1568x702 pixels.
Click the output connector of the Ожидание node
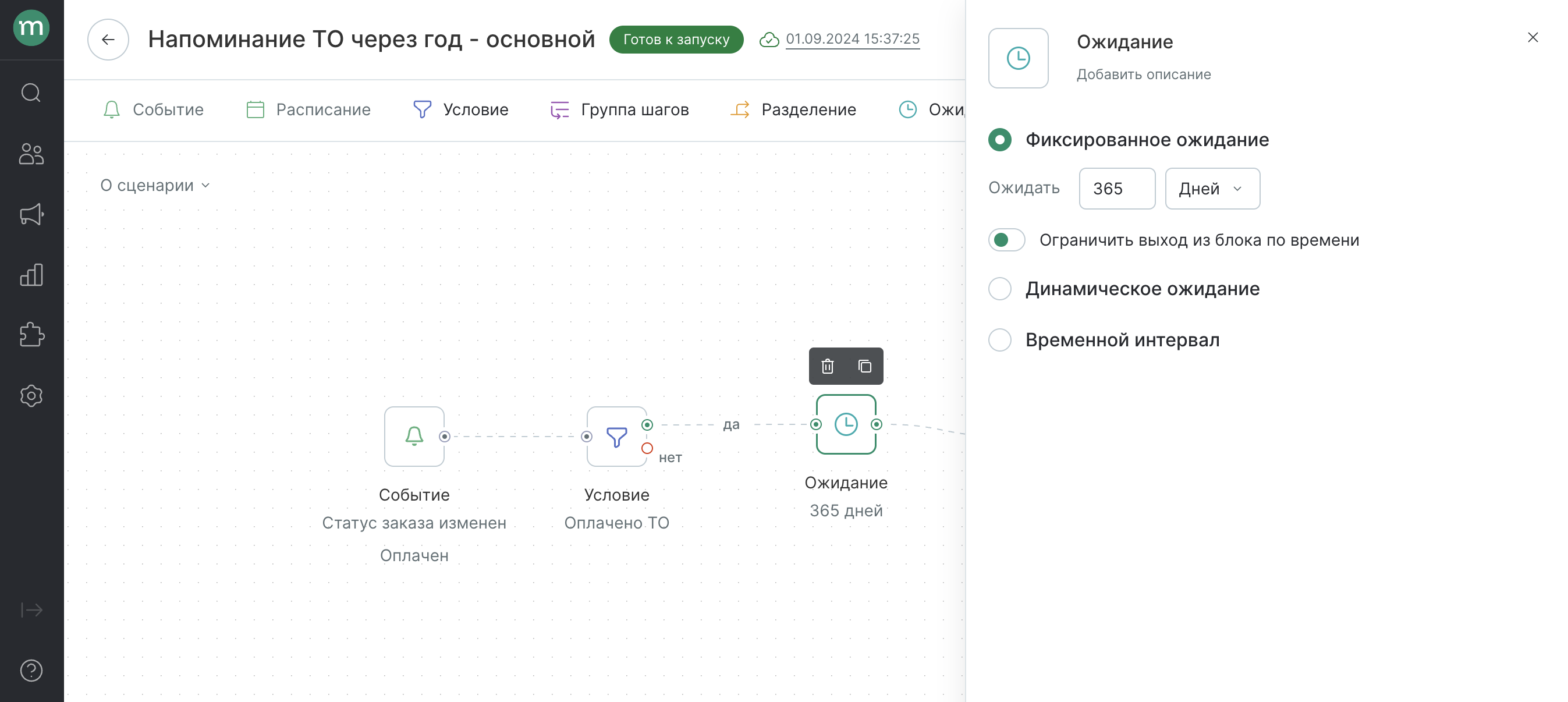877,424
